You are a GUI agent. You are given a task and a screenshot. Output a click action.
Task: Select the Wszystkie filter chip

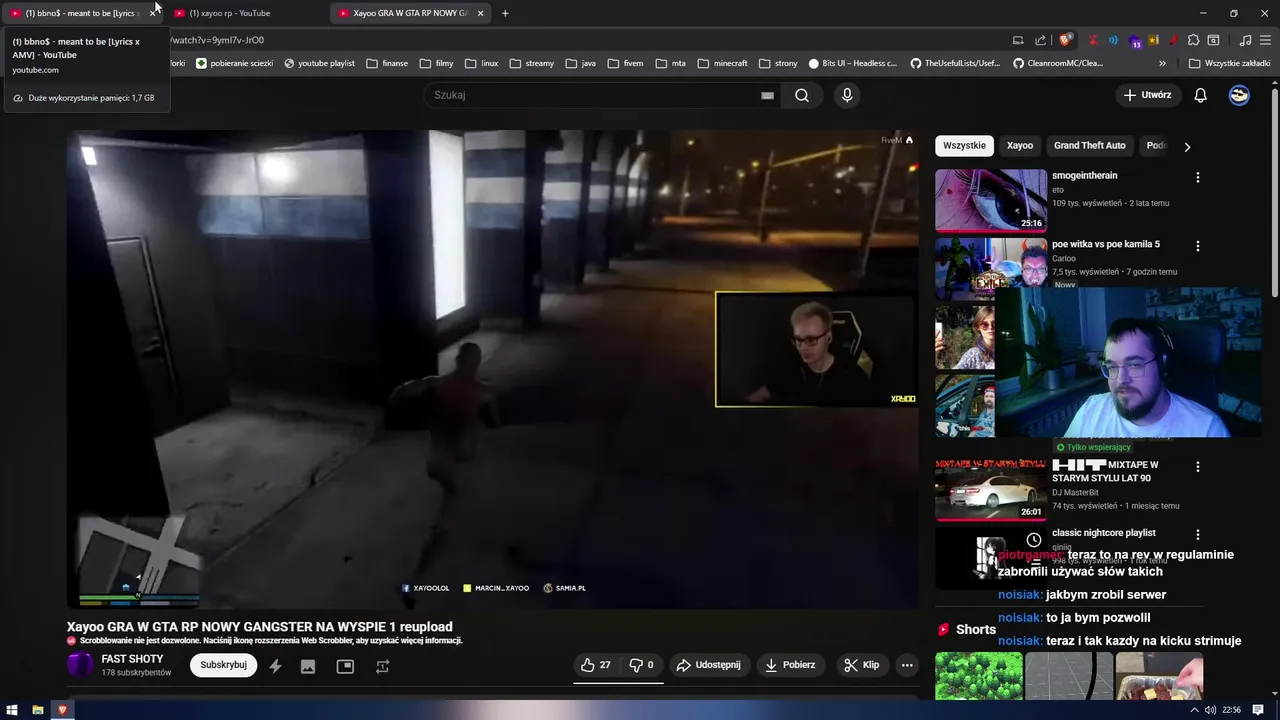[x=964, y=146]
